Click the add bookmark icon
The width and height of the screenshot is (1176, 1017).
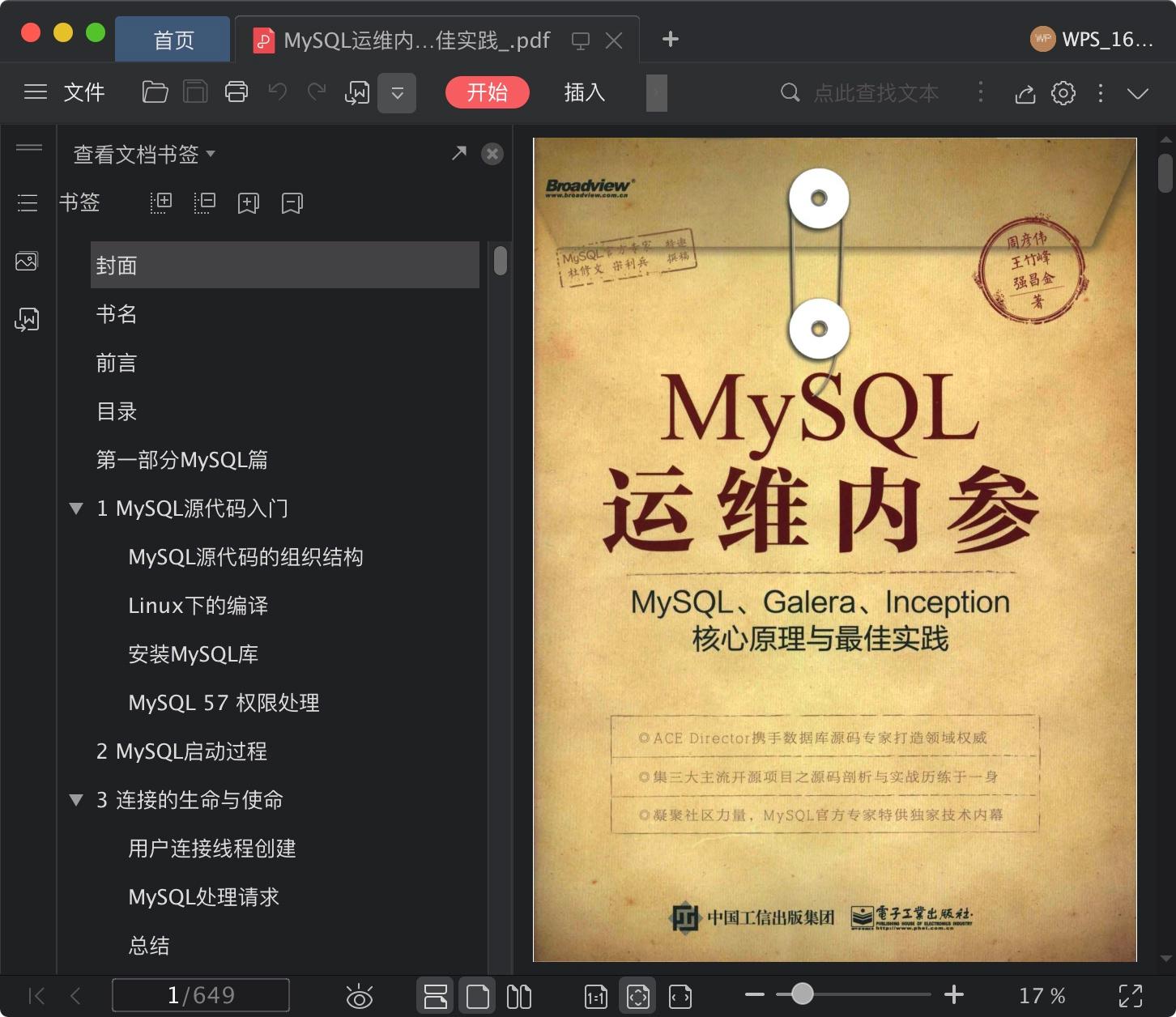pos(249,202)
